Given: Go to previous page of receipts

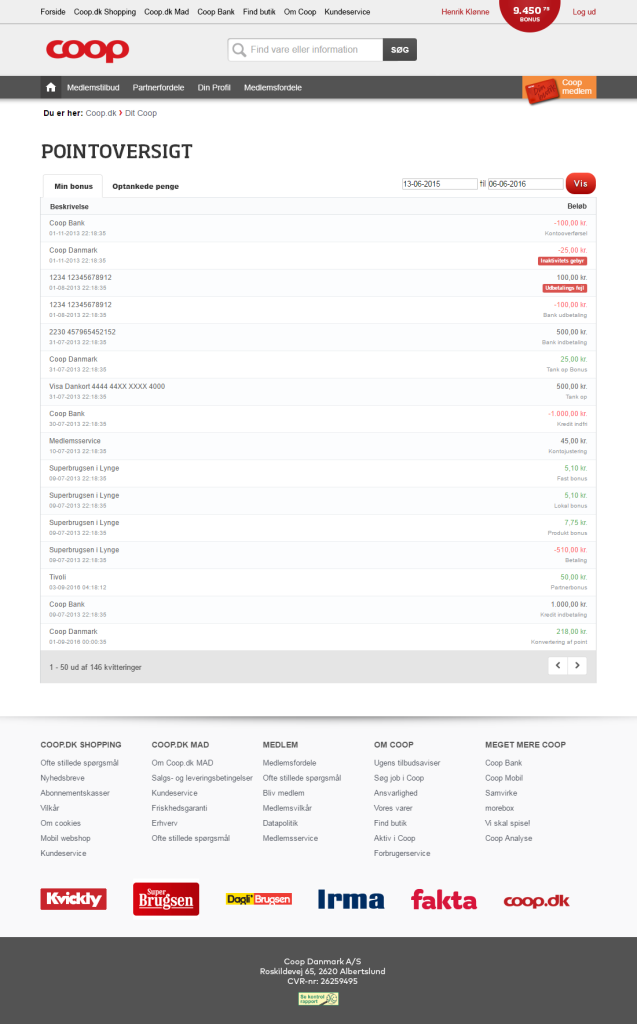Looking at the screenshot, I should pyautogui.click(x=559, y=665).
